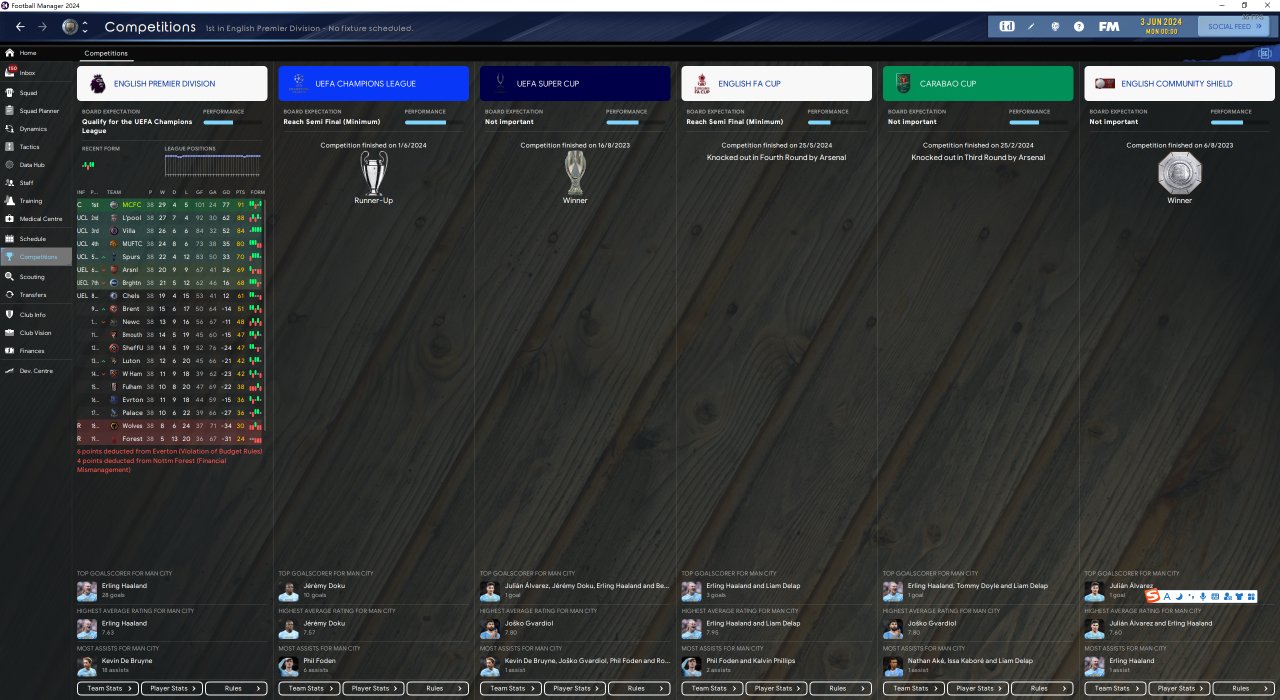Go back with the left arrow

[x=20, y=26]
